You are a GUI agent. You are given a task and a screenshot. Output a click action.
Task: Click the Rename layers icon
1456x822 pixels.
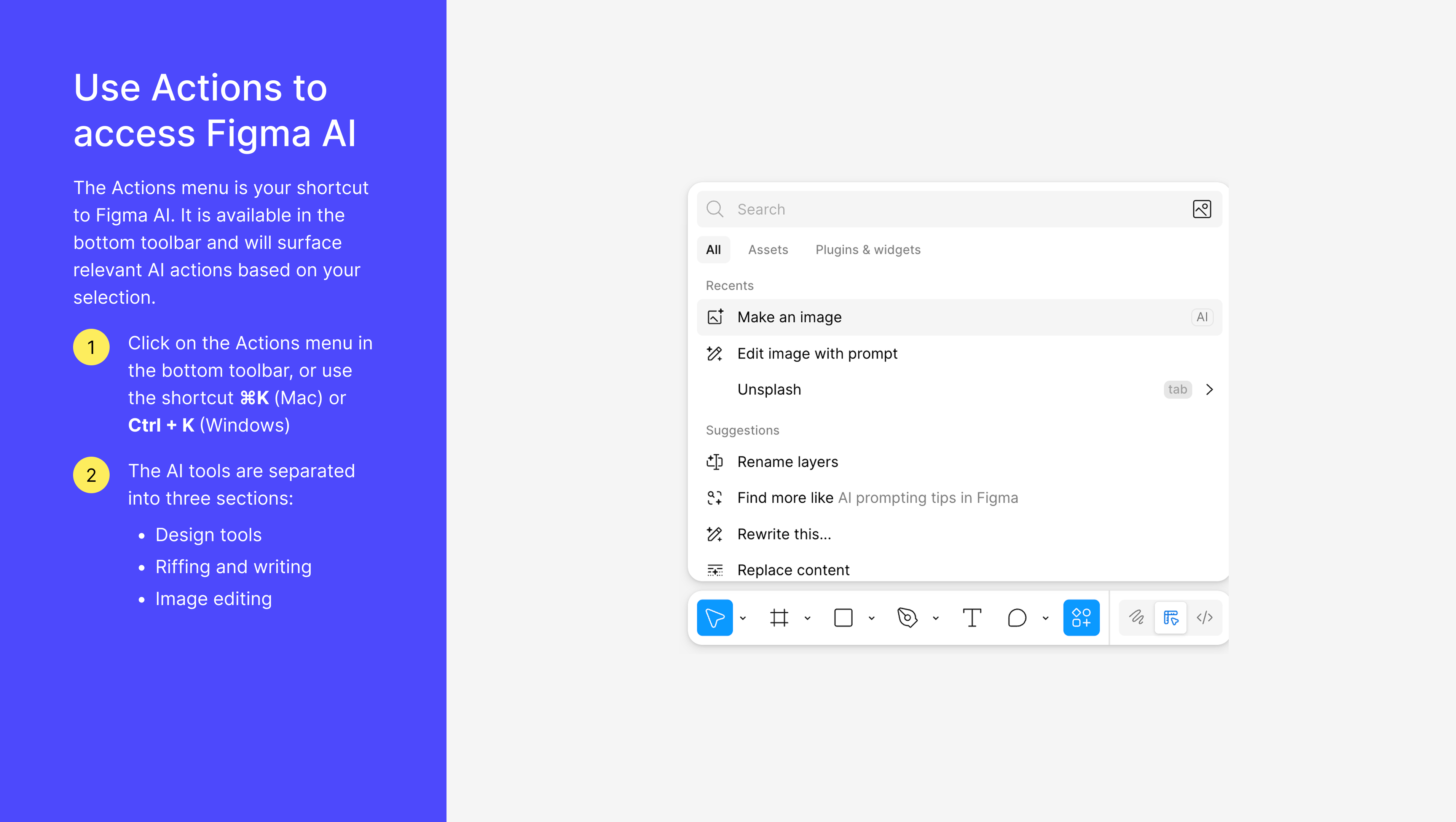[715, 462]
